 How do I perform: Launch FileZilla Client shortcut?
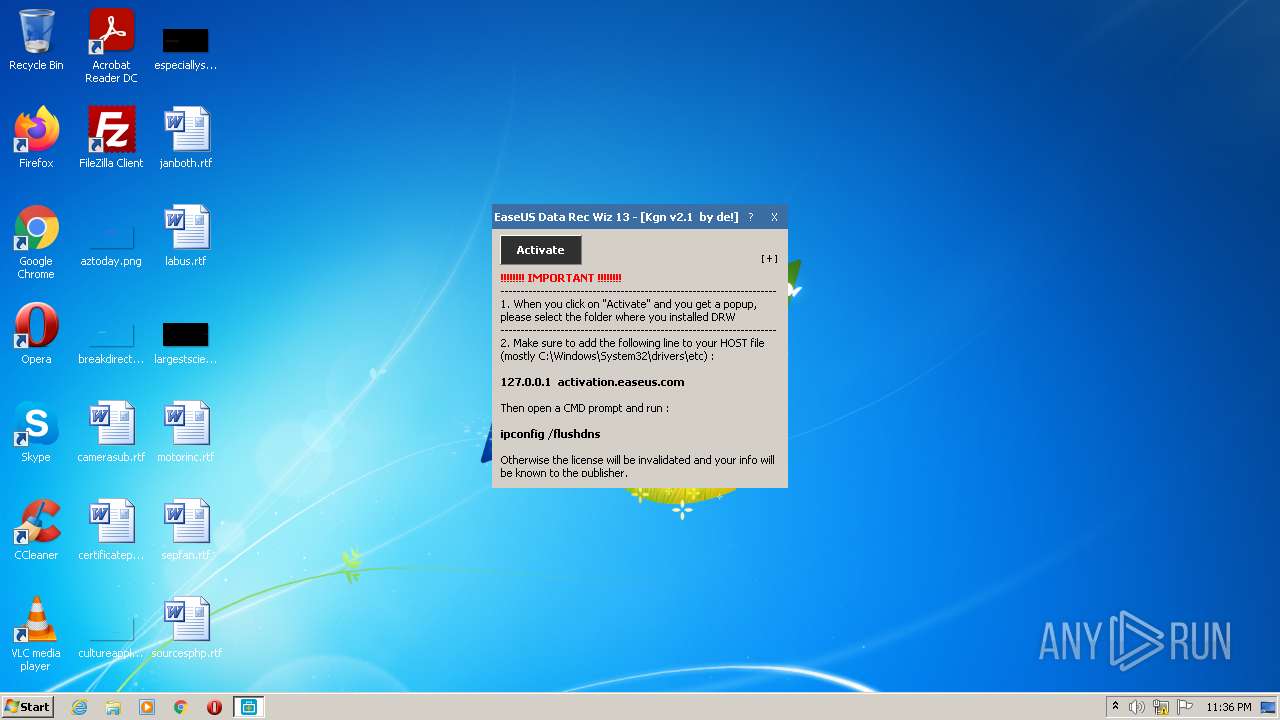click(111, 138)
